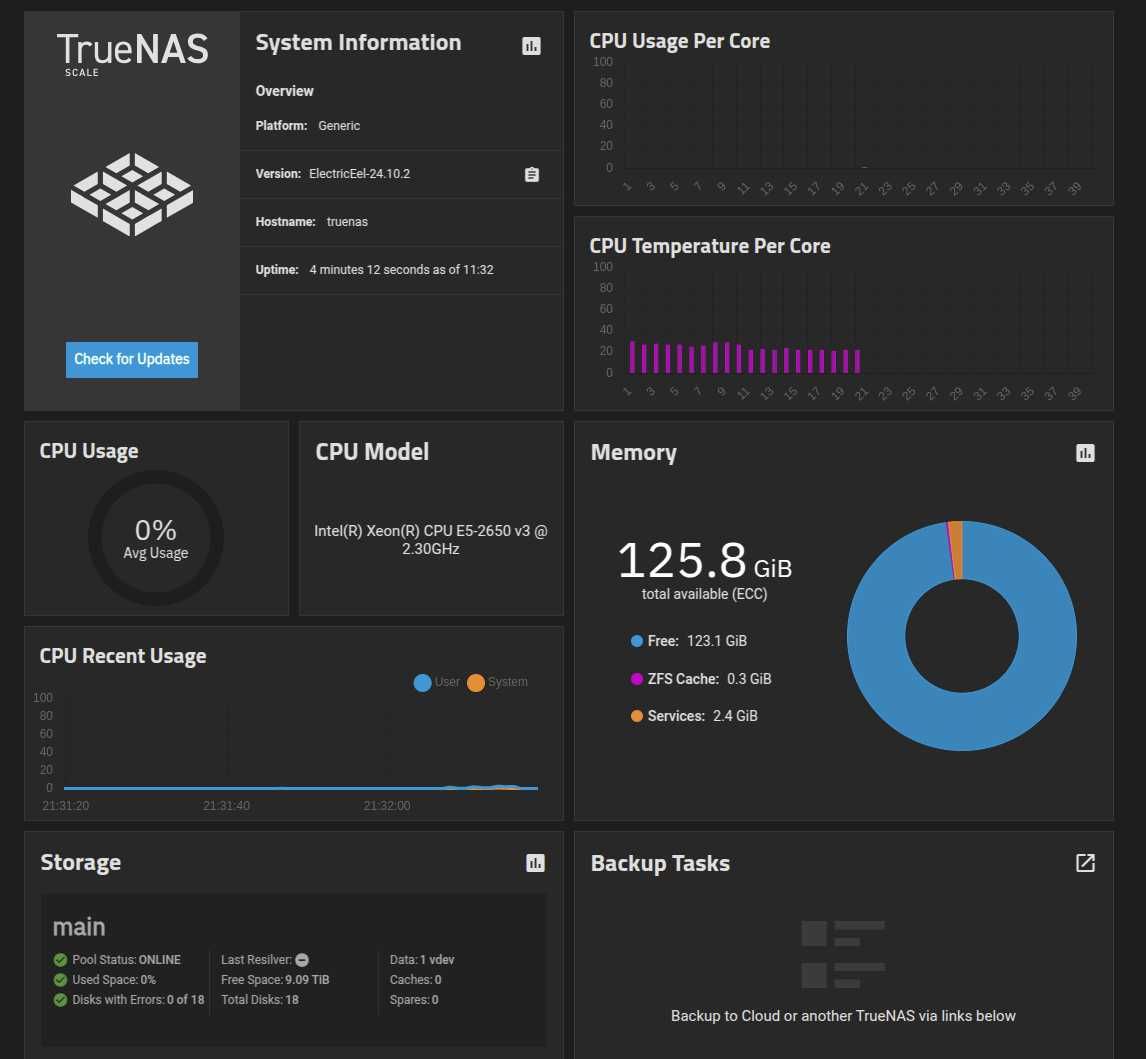Click the Overview heading
The height and width of the screenshot is (1059, 1146).
tap(284, 91)
